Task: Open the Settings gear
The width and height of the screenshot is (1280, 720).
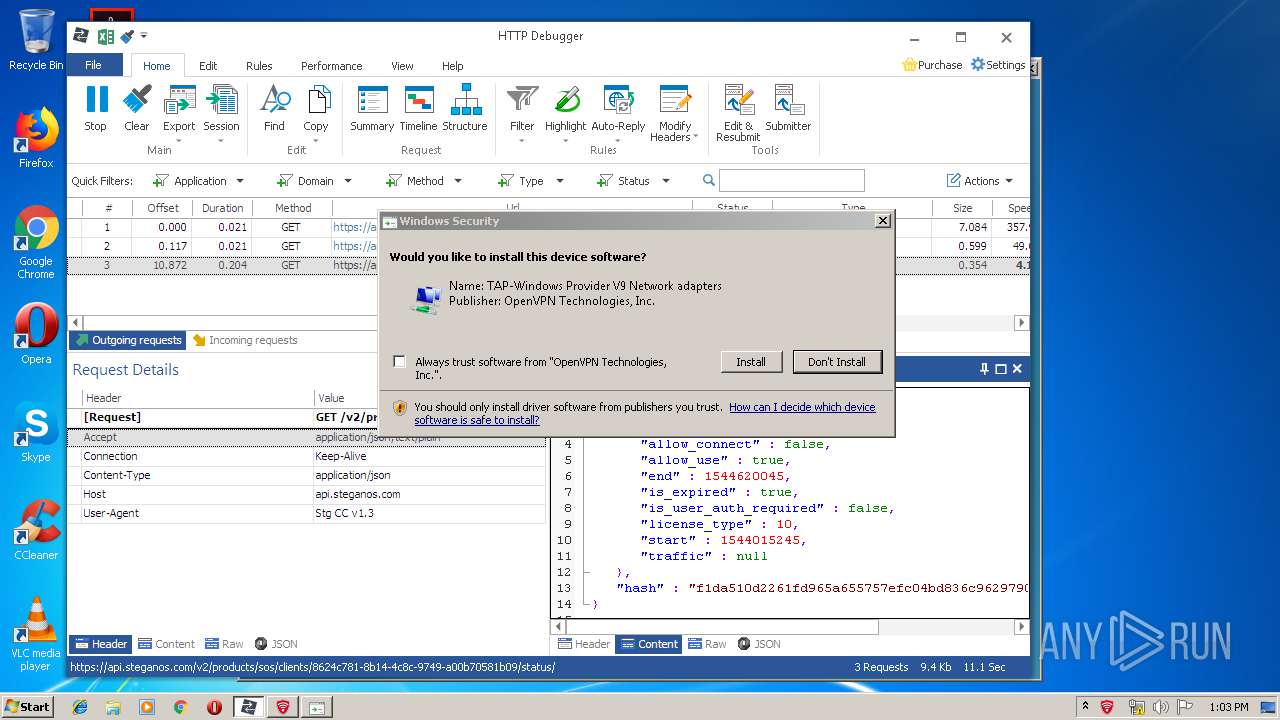Action: 998,65
